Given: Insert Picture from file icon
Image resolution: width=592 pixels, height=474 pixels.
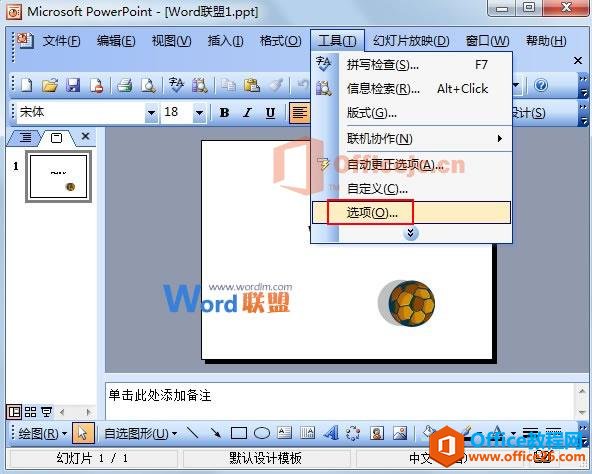Looking at the screenshot, I should [400, 433].
